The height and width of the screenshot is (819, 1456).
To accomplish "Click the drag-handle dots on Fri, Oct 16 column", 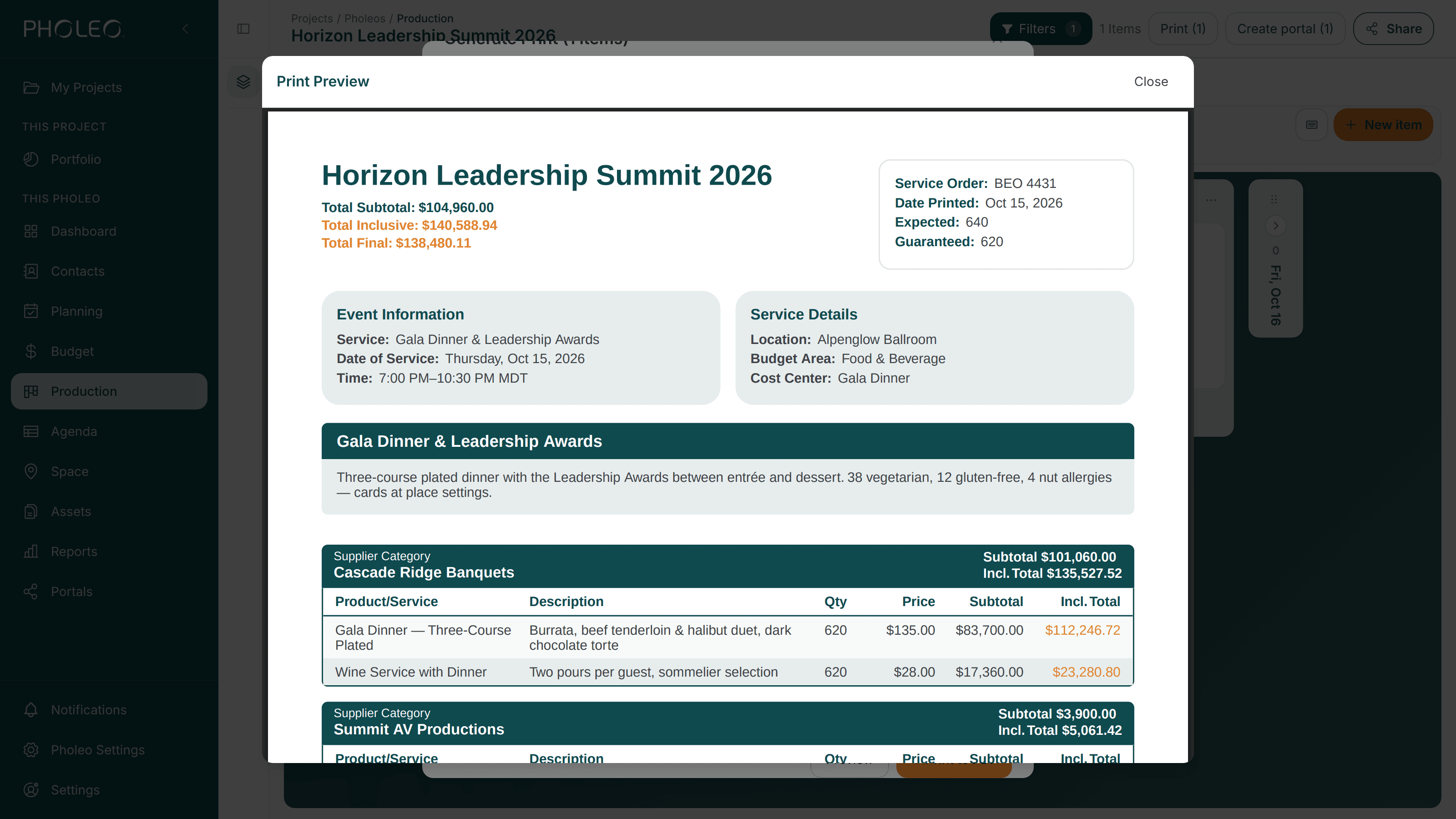I will [x=1274, y=200].
